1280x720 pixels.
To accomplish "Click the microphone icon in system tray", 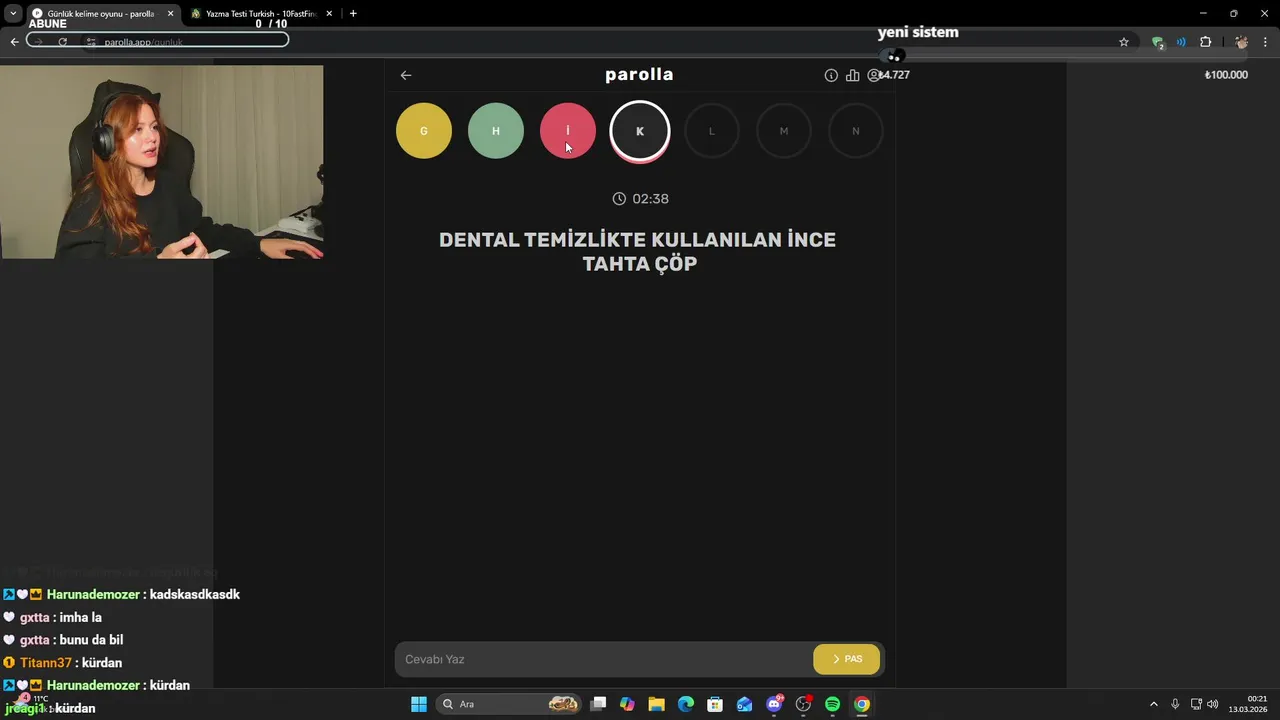I will point(1175,704).
